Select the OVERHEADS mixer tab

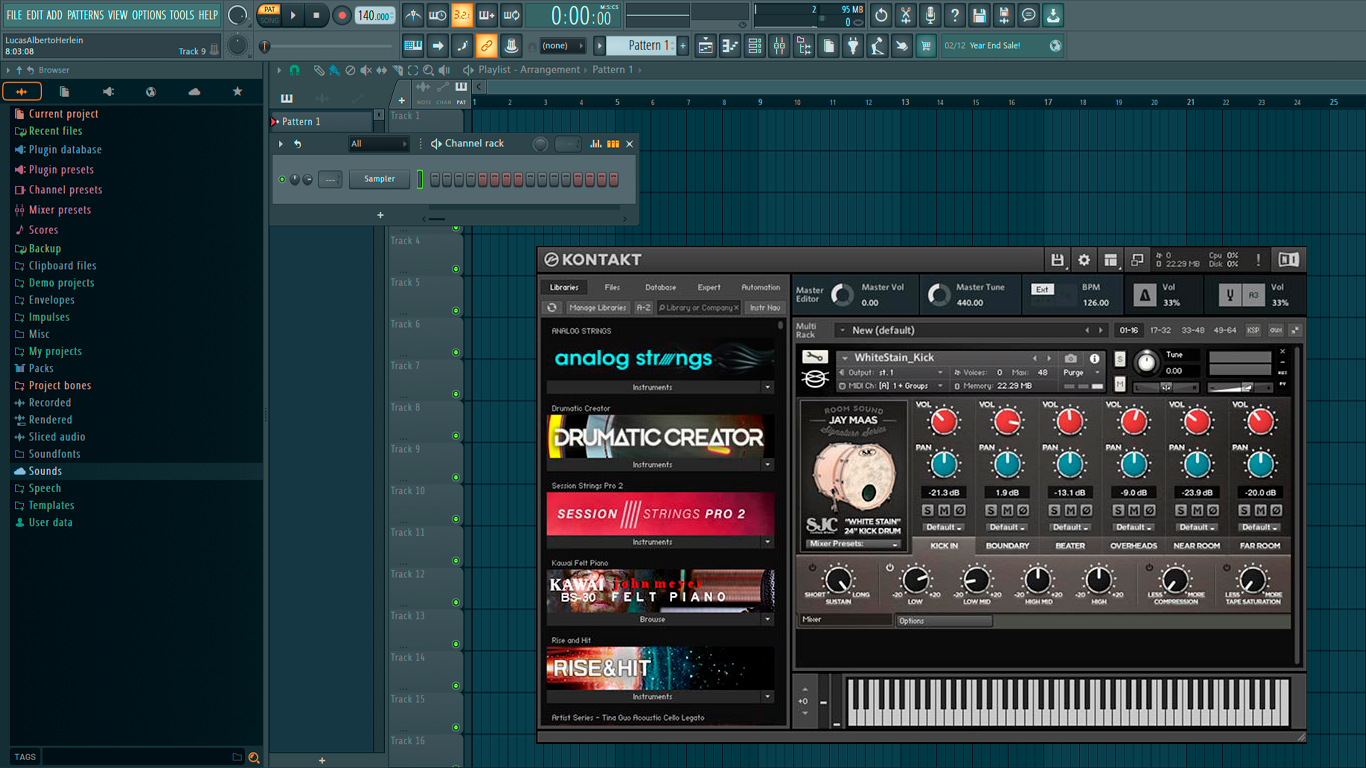(1133, 546)
